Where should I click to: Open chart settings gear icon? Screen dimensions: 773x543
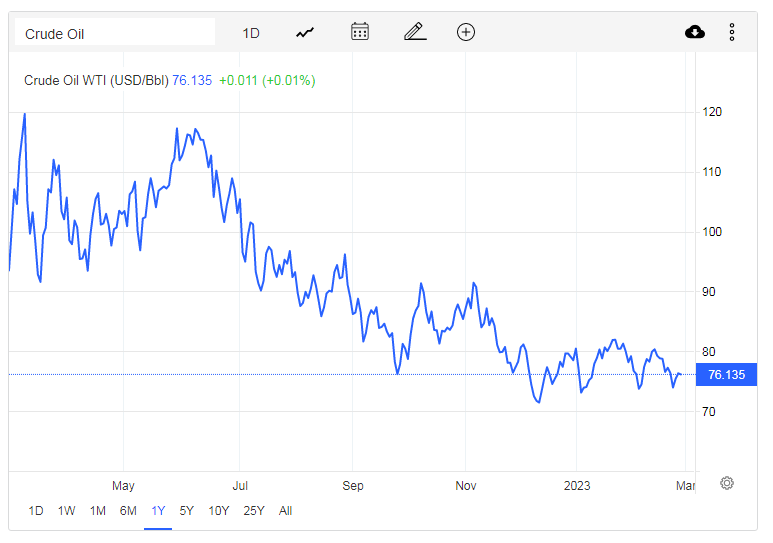(727, 483)
